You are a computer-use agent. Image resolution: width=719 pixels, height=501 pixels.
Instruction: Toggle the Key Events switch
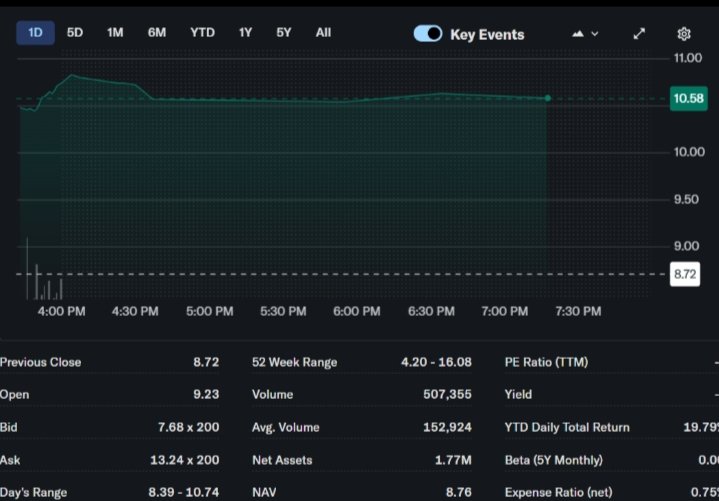tap(428, 33)
